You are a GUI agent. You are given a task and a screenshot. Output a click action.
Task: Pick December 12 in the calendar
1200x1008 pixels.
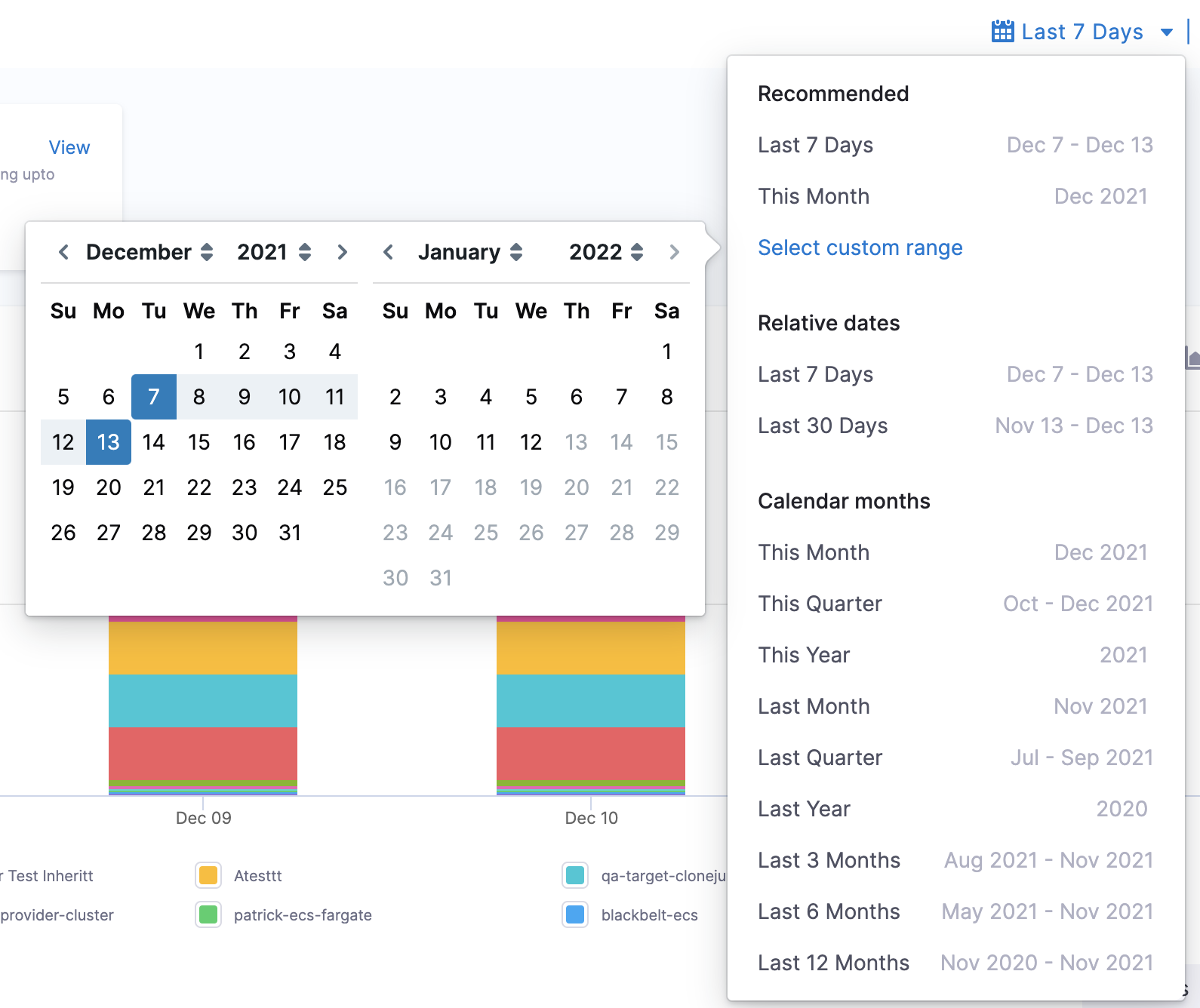coord(63,442)
